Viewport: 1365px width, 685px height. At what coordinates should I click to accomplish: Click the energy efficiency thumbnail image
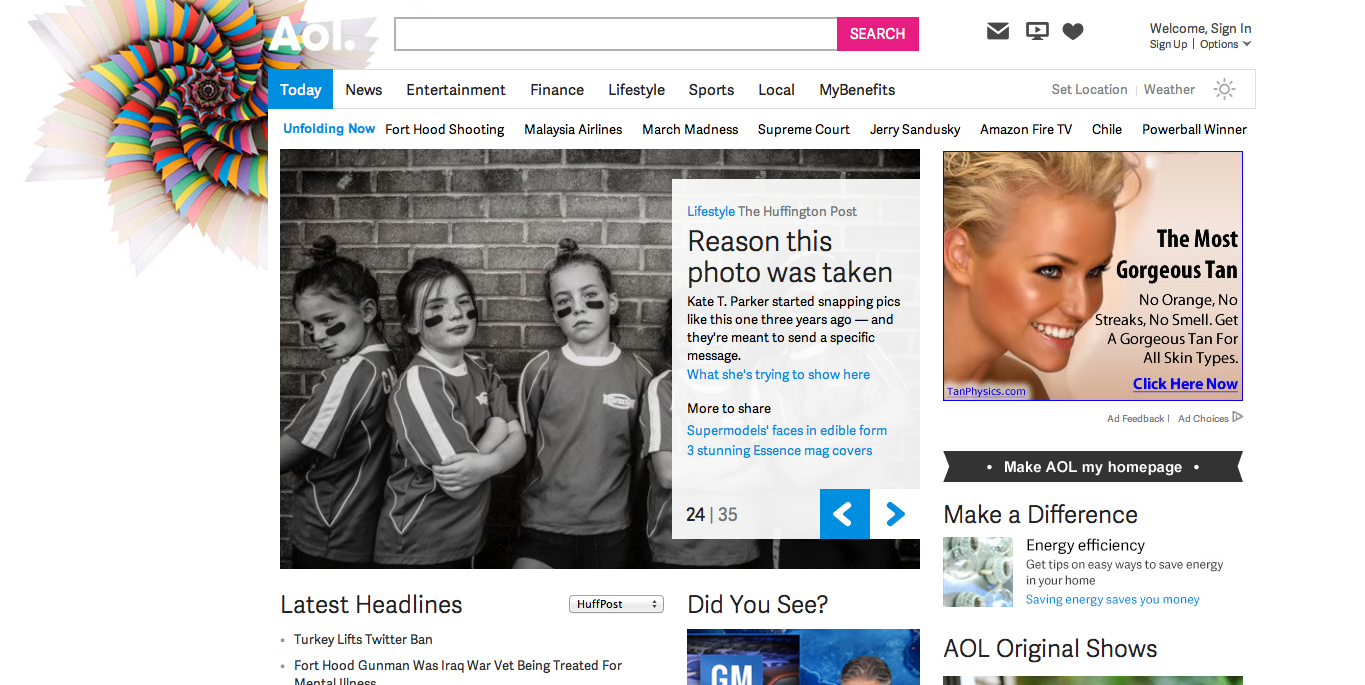(978, 572)
